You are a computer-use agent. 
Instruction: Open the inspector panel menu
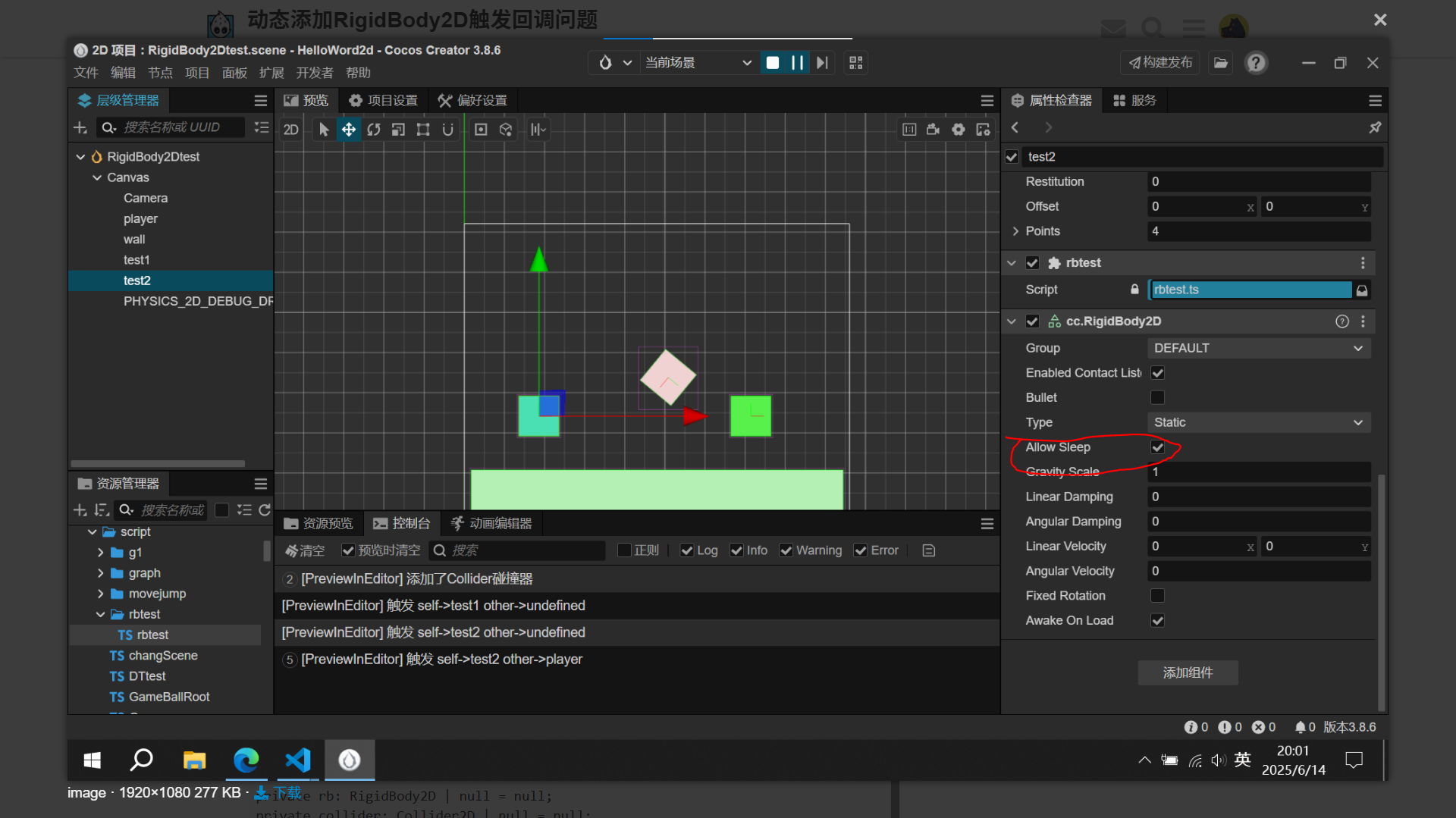(1375, 101)
